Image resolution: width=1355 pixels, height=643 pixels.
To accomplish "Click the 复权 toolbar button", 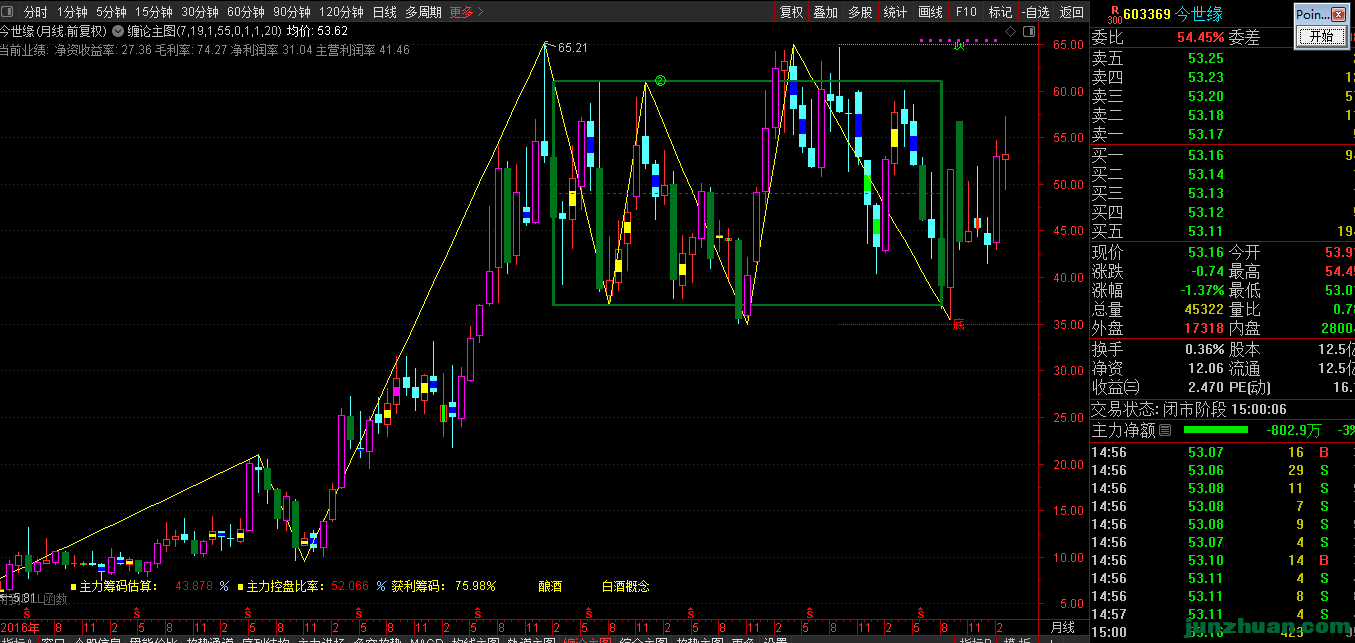I will click(791, 12).
